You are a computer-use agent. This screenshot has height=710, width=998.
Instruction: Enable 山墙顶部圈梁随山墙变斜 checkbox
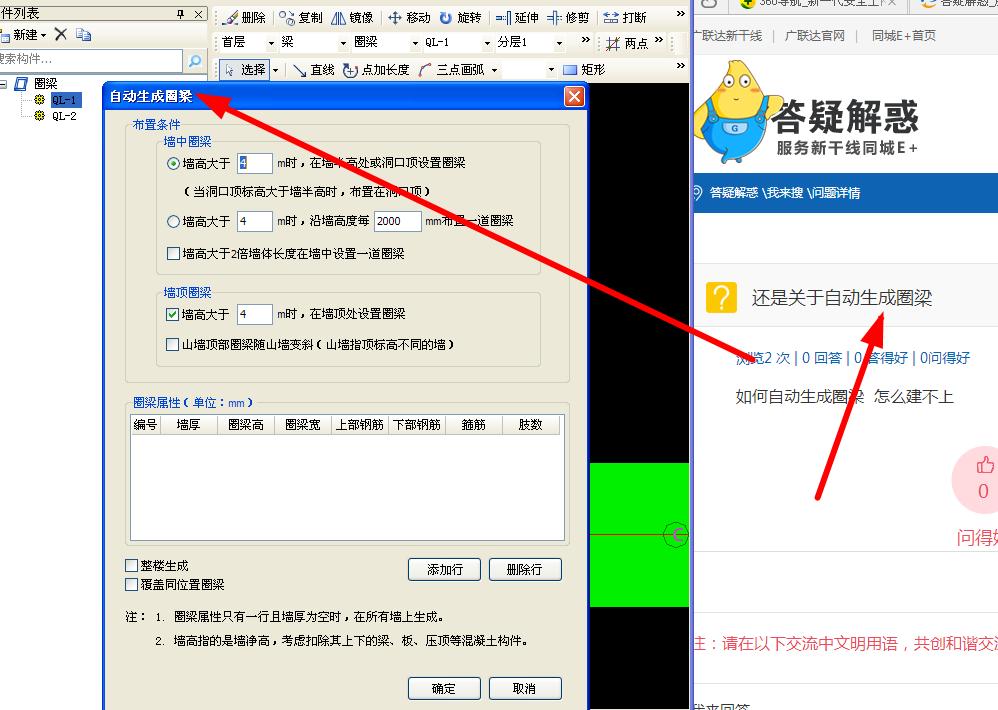point(172,344)
